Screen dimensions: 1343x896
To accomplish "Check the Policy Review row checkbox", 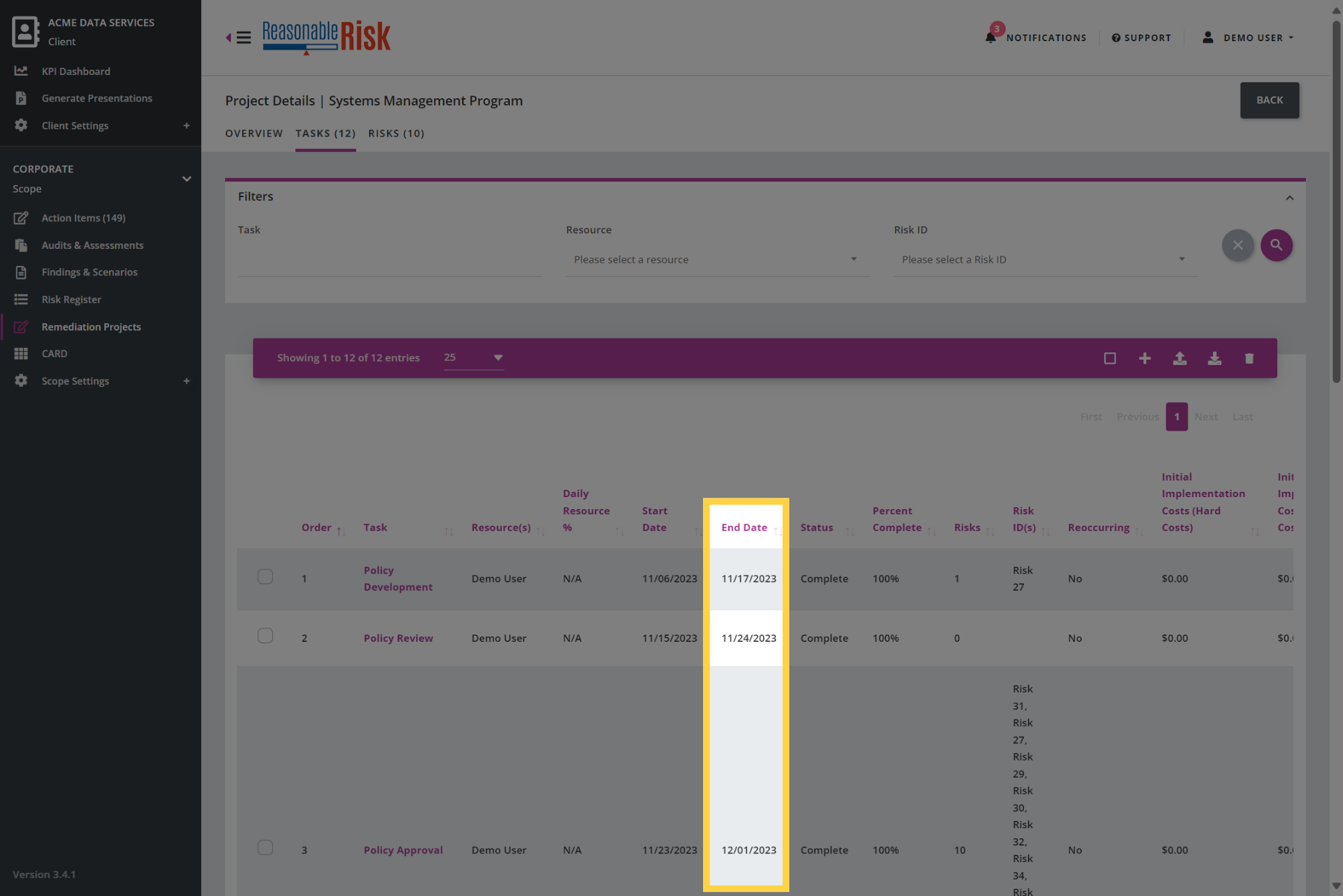I will [265, 635].
